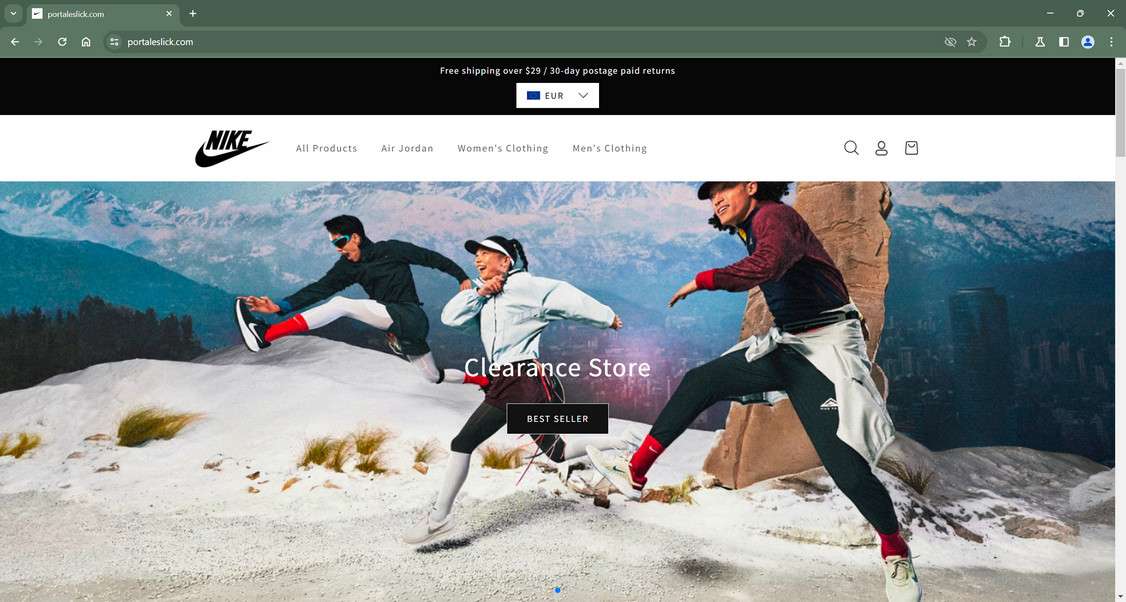
Task: Open the All Products page
Action: point(326,147)
